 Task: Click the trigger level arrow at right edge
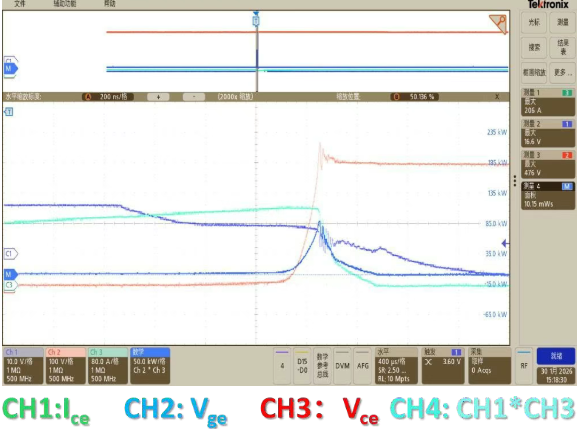coord(506,243)
